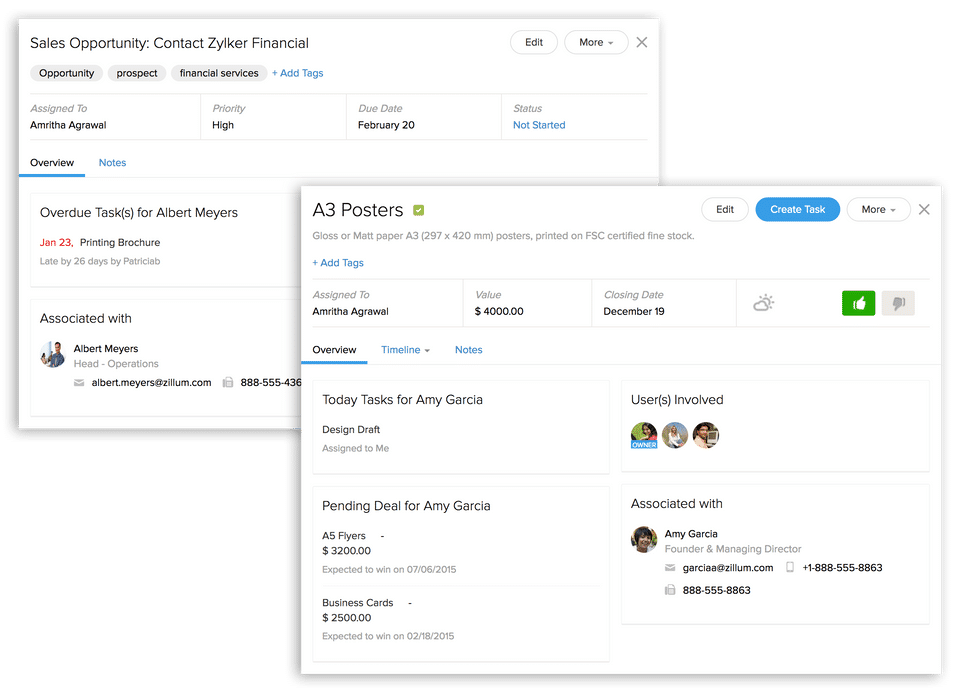The height and width of the screenshot is (694, 960).
Task: Click the email icon beside garciaa@zillum.com
Action: tap(670, 568)
